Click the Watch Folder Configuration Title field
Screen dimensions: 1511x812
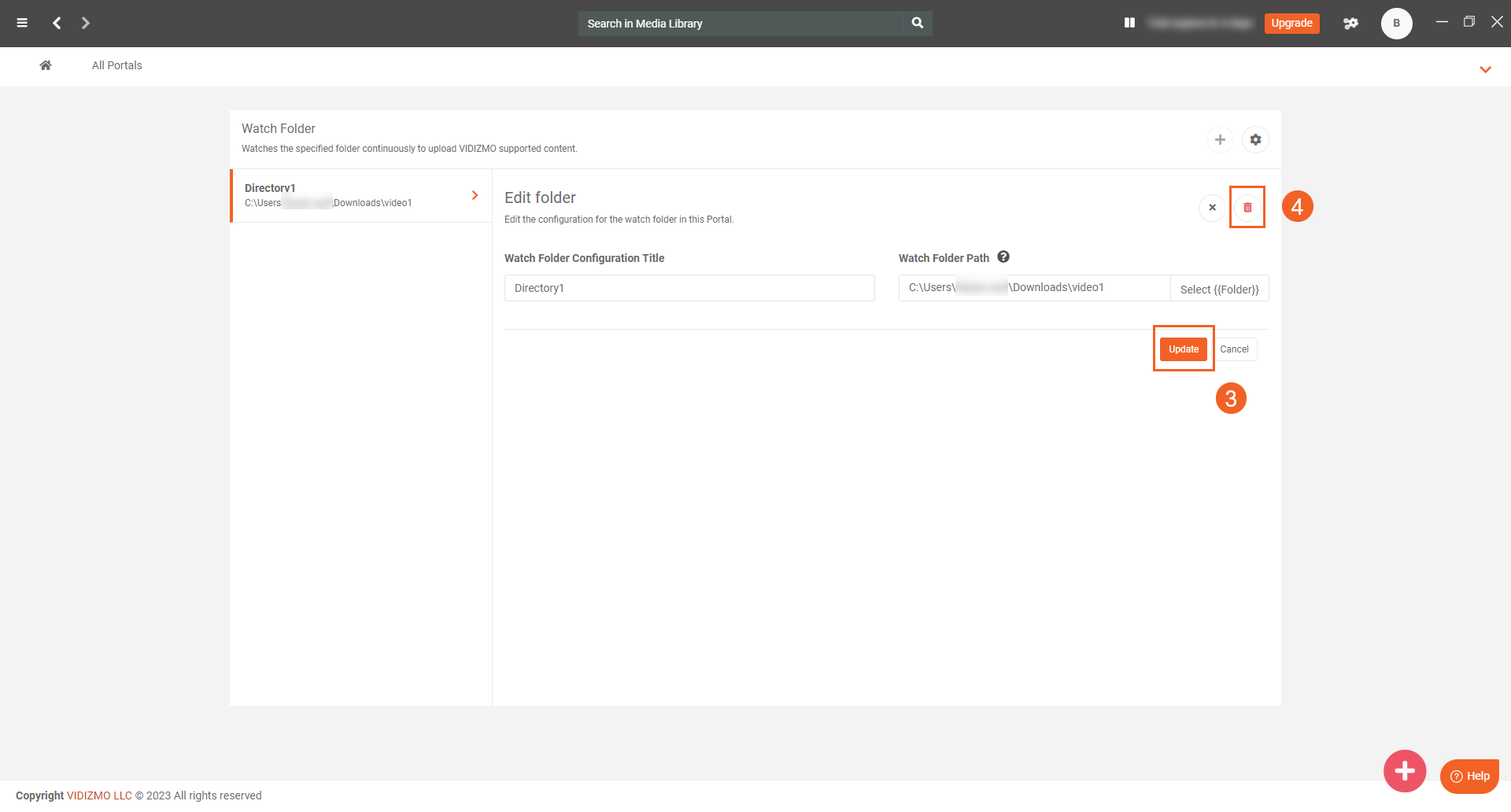tap(689, 288)
